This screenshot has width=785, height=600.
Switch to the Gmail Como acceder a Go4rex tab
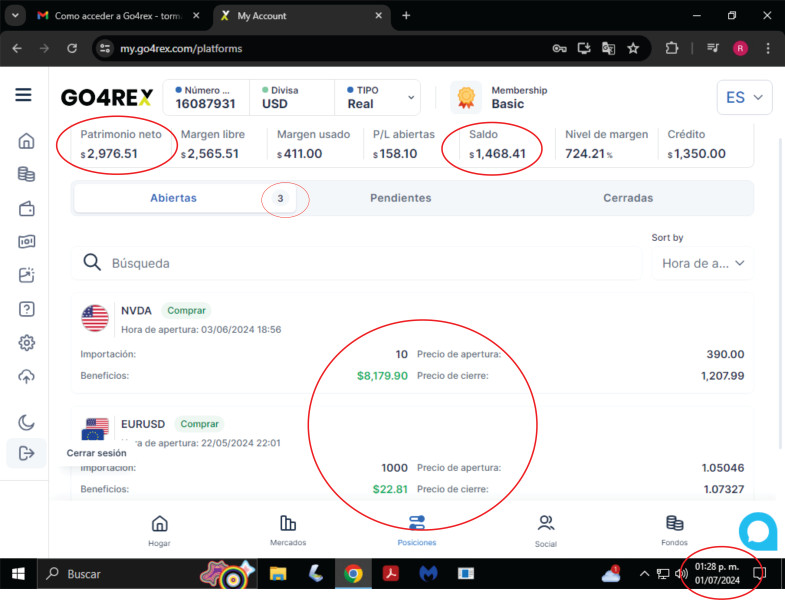tap(118, 16)
